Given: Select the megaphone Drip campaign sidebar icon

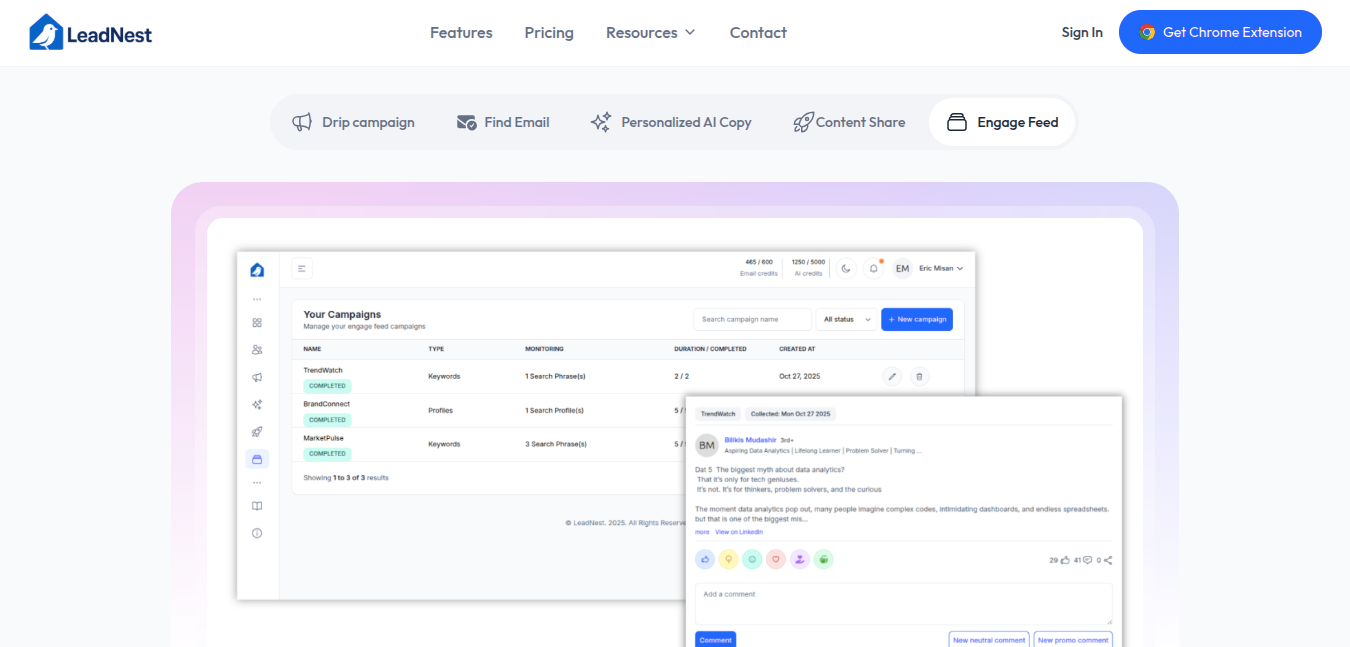Looking at the screenshot, I should (x=256, y=377).
